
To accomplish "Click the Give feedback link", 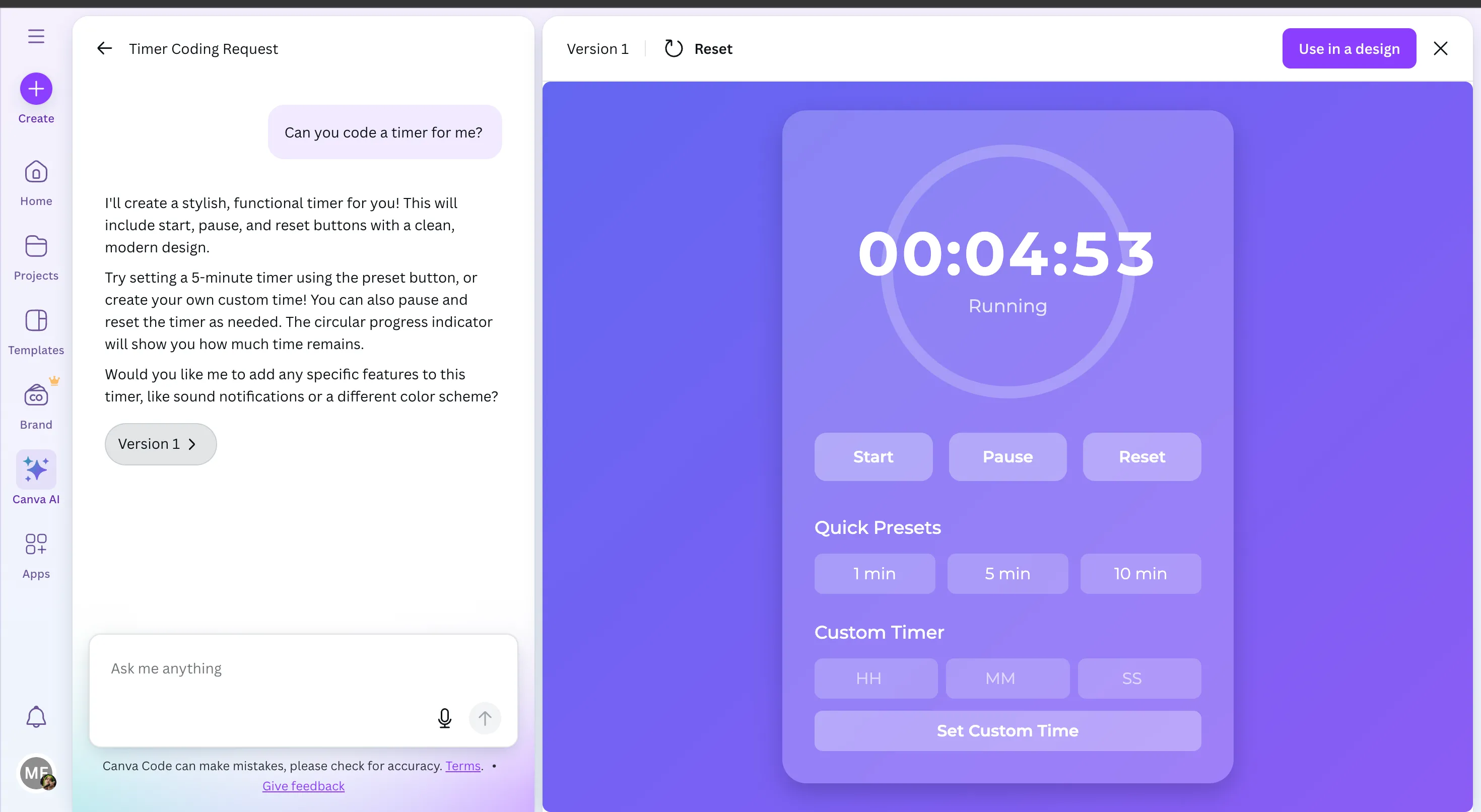I will click(x=303, y=786).
